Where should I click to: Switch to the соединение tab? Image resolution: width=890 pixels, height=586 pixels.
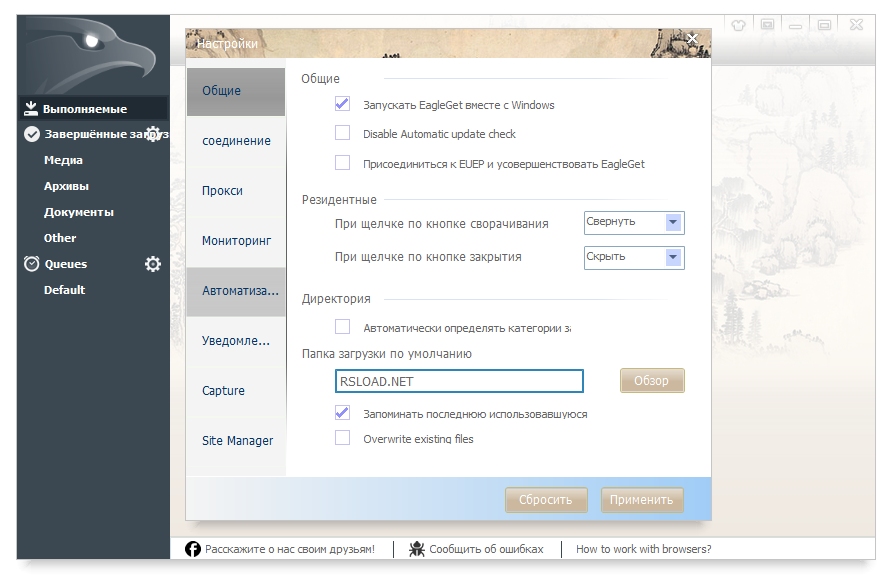236,141
